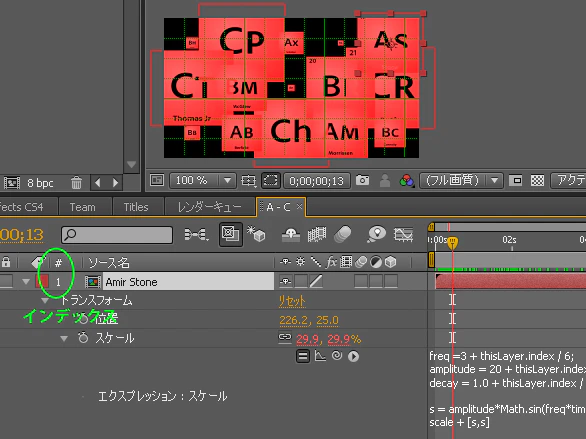Open the 100 % magnification dropdown
This screenshot has width=586, height=439.
(x=203, y=181)
